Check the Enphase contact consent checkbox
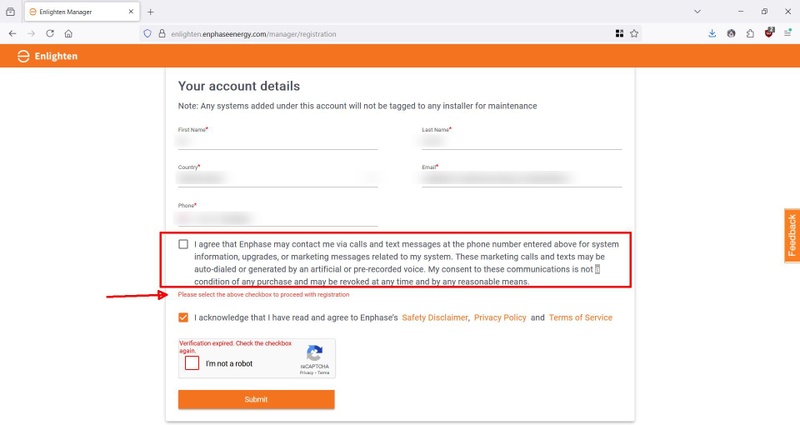The width and height of the screenshot is (800, 425). coord(183,244)
